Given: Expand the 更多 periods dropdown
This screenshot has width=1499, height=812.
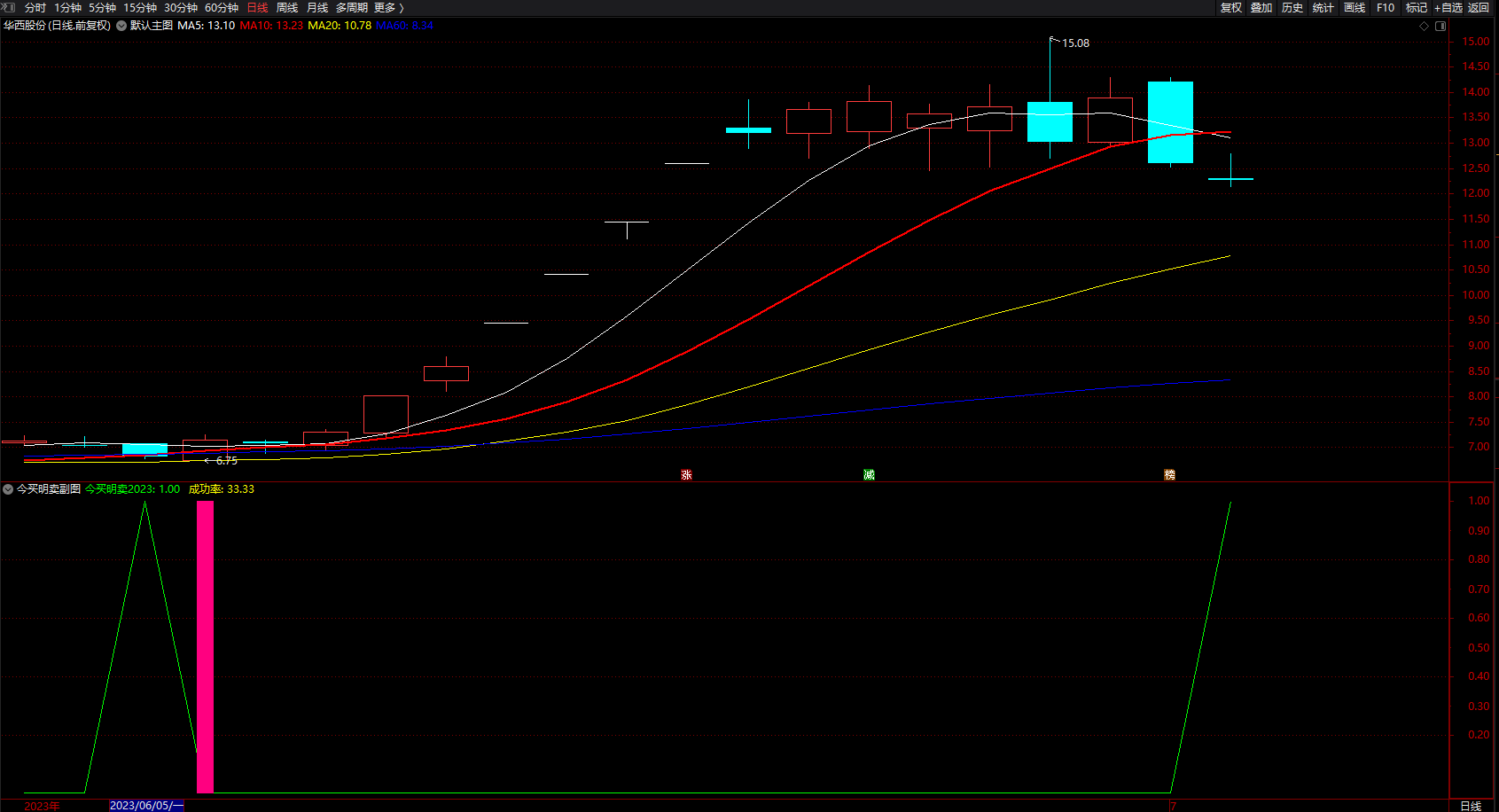Looking at the screenshot, I should click(x=388, y=8).
